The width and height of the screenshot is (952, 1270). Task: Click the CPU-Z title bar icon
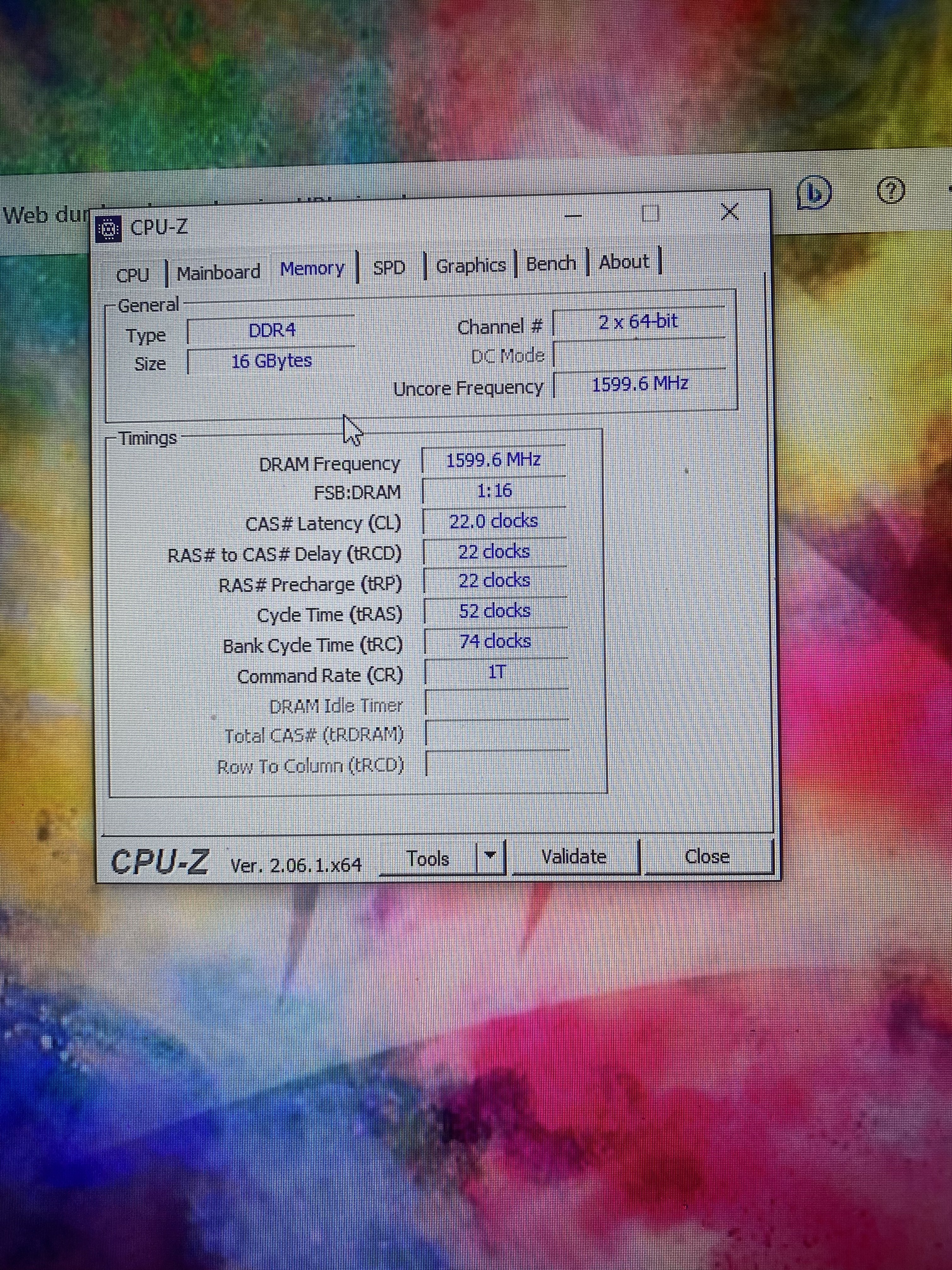coord(109,230)
